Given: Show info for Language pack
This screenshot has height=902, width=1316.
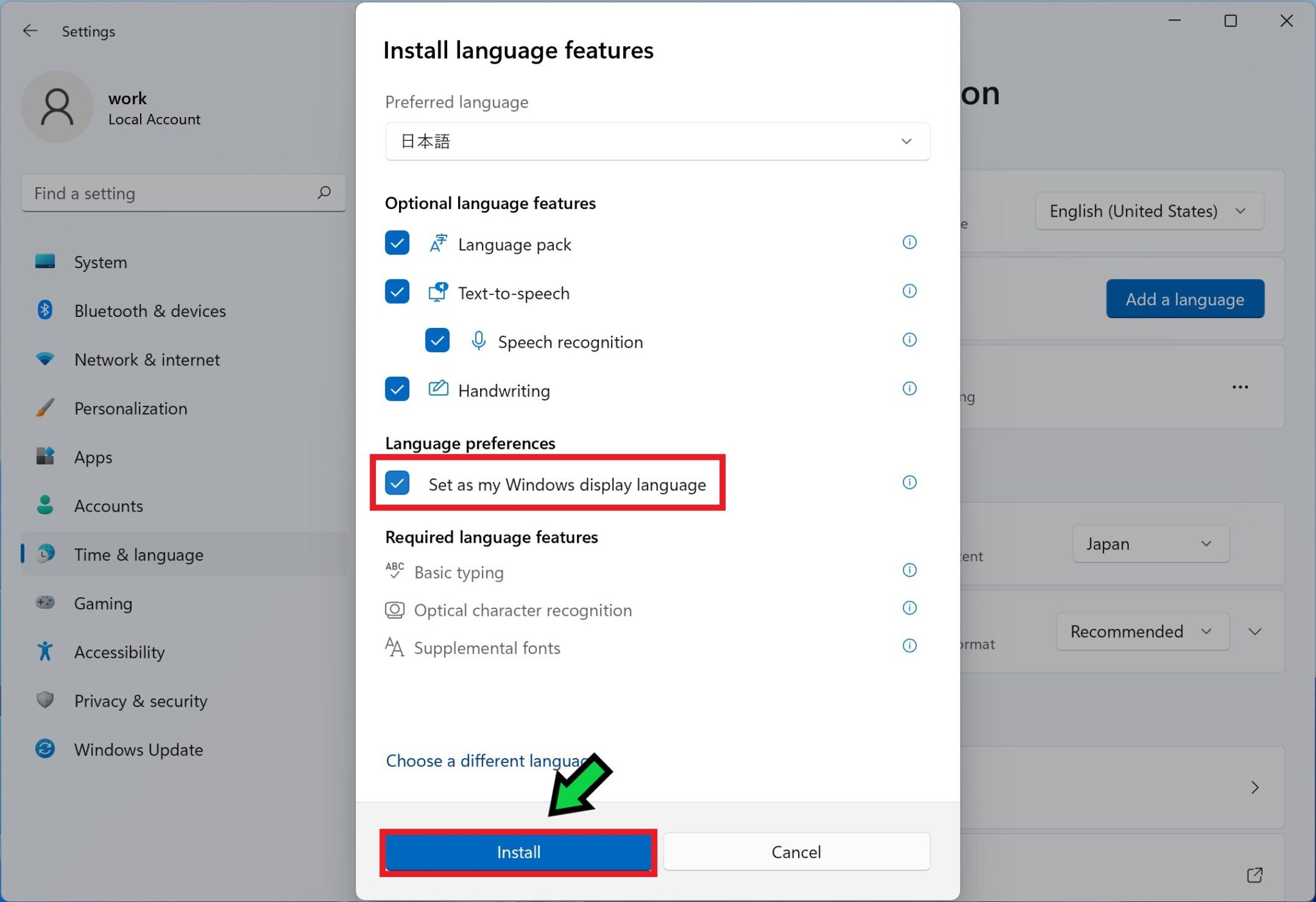Looking at the screenshot, I should point(909,242).
